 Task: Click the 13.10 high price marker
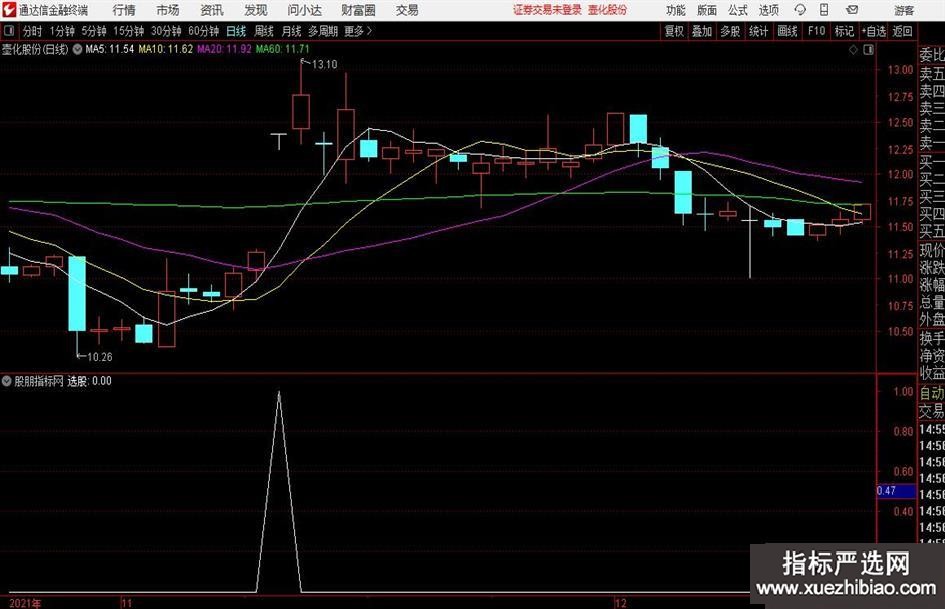pos(324,65)
